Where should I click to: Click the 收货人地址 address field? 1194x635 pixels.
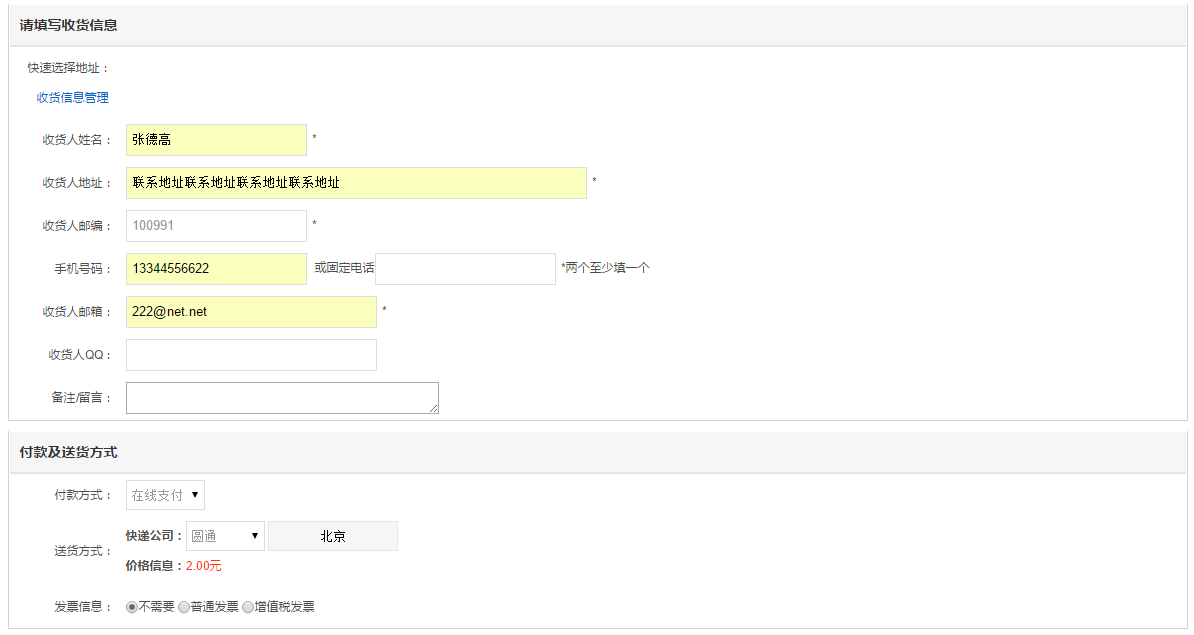[356, 183]
